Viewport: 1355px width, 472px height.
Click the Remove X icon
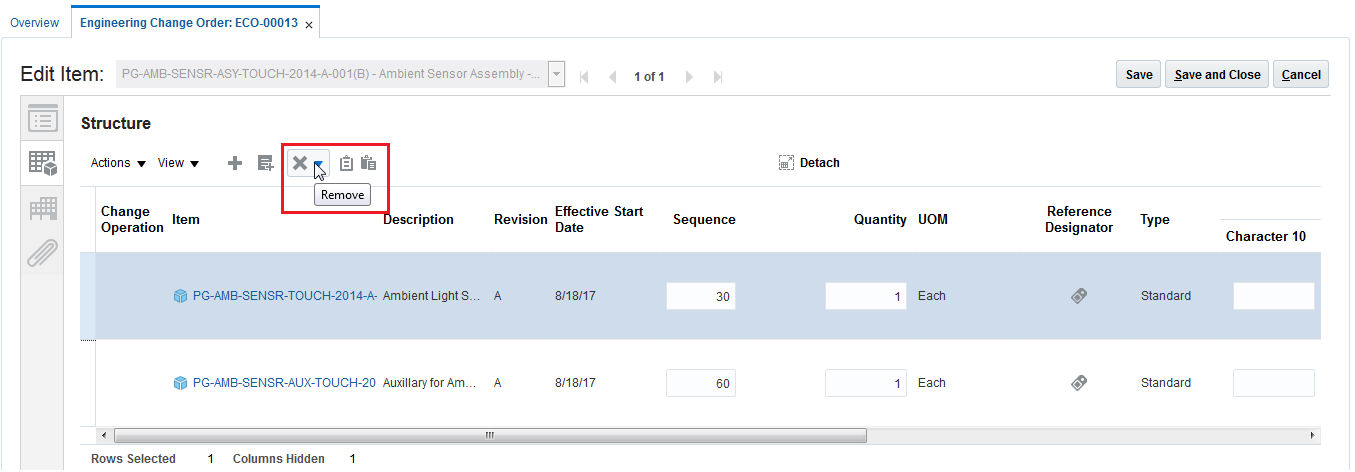[x=299, y=163]
